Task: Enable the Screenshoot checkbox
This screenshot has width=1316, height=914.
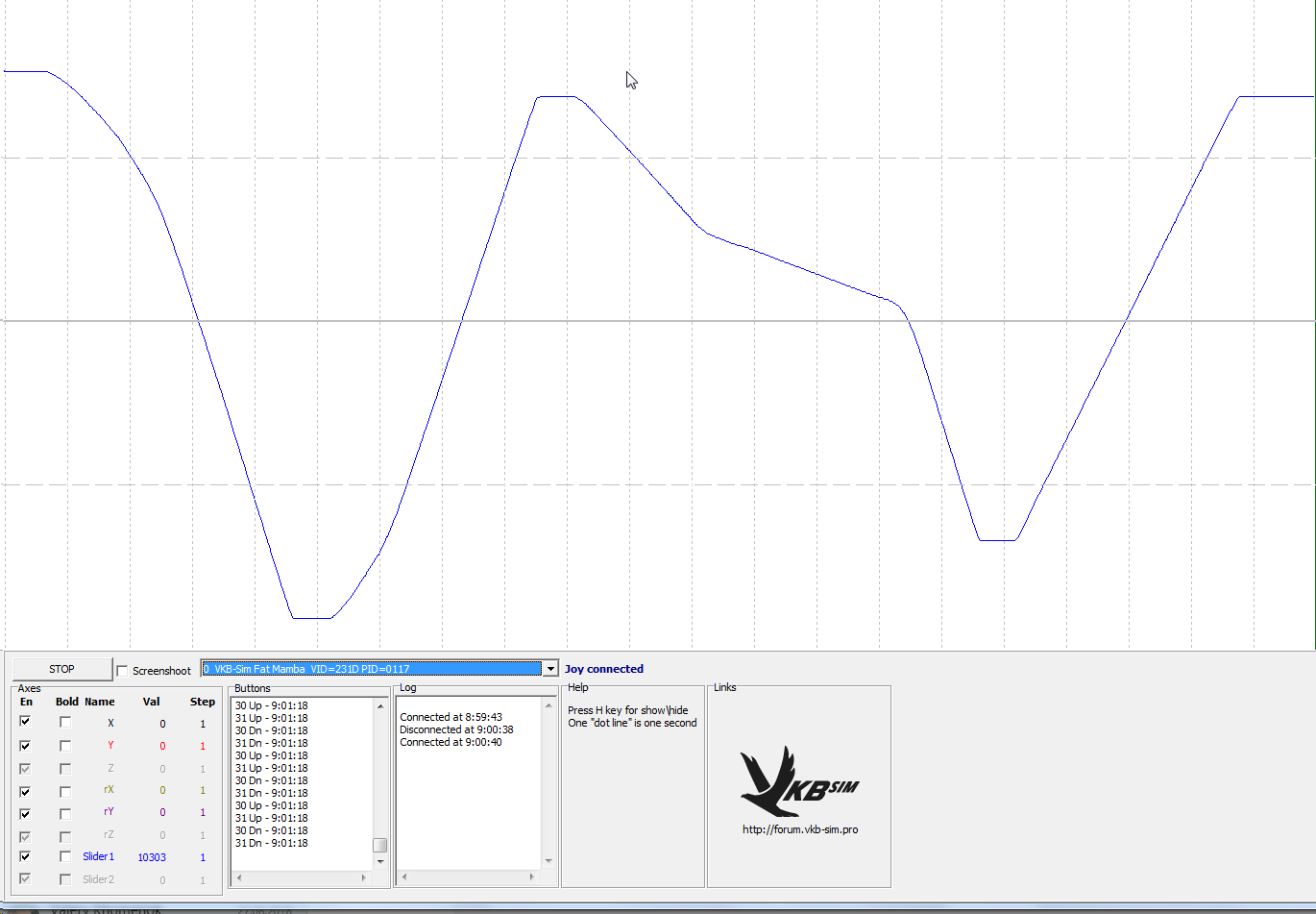Action: [x=122, y=671]
